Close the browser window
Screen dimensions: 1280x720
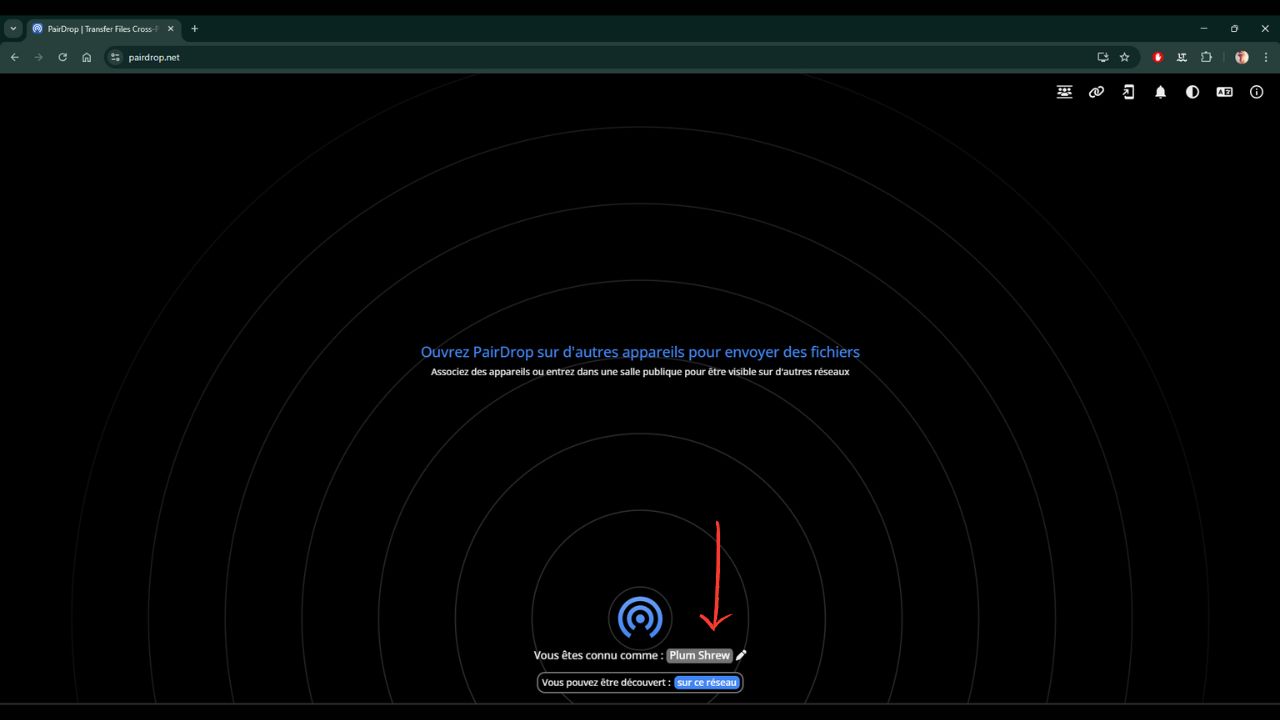pos(1265,28)
